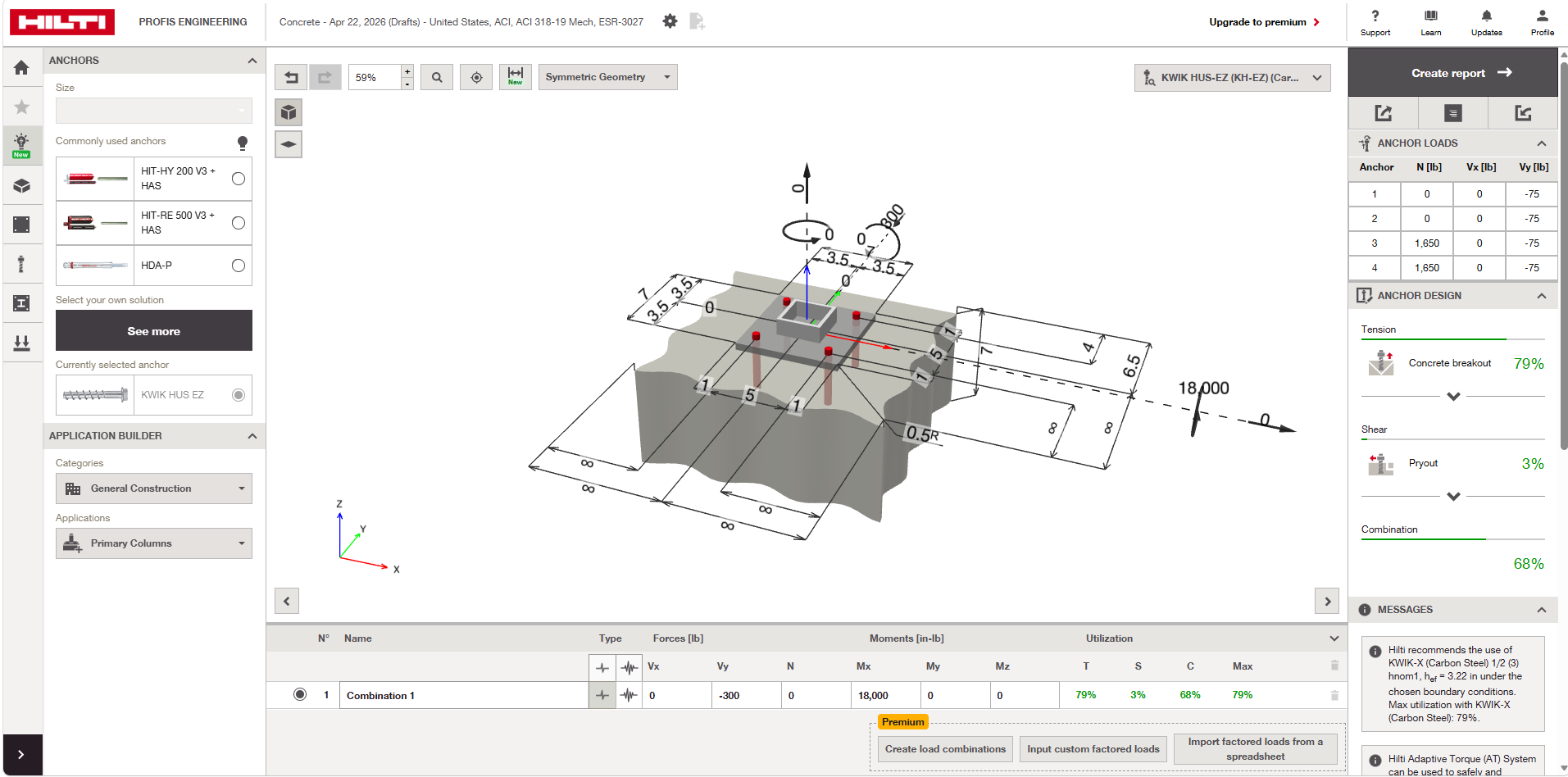
Task: Switch to flat plane view icon
Action: (289, 144)
